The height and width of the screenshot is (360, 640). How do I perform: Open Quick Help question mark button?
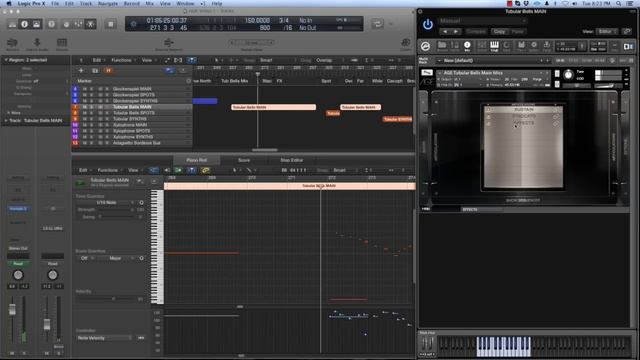tap(51, 24)
